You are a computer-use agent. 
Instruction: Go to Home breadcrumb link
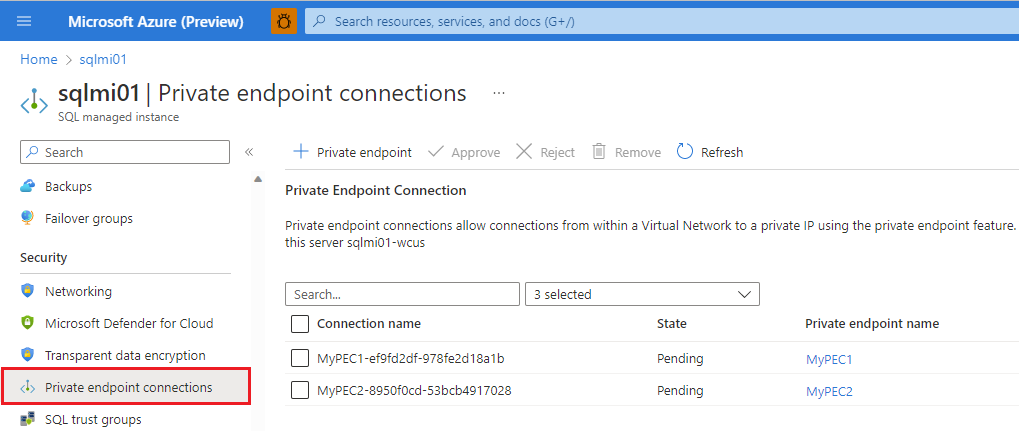pyautogui.click(x=38, y=59)
